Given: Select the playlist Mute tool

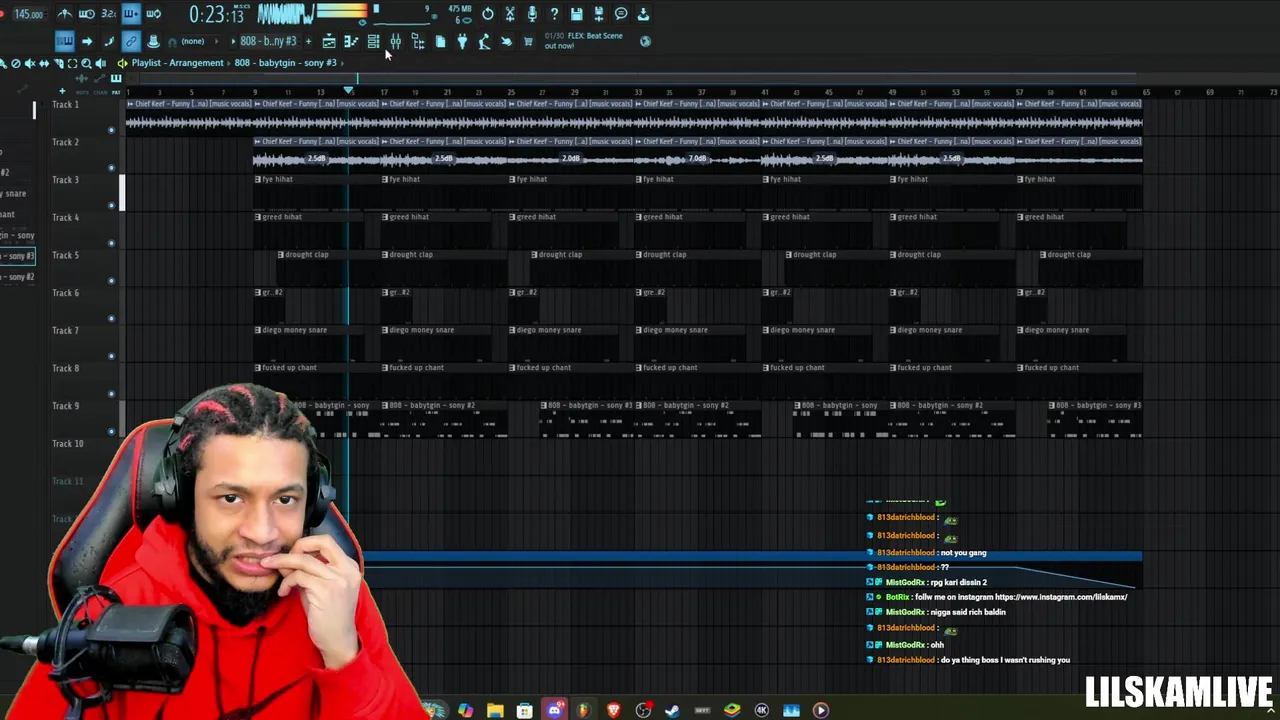Looking at the screenshot, I should tap(30, 63).
